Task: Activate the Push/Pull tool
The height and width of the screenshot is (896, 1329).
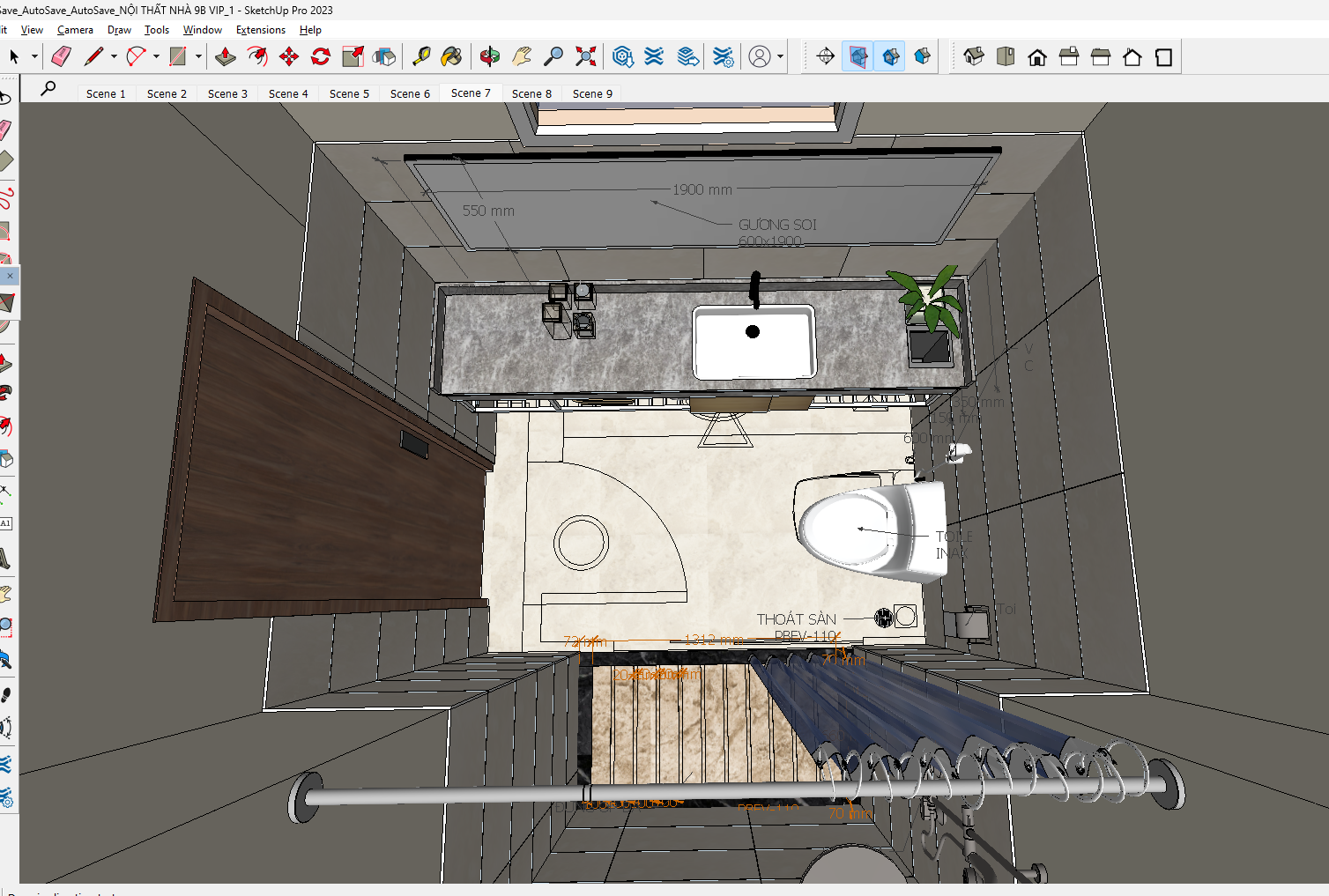Action: (226, 56)
